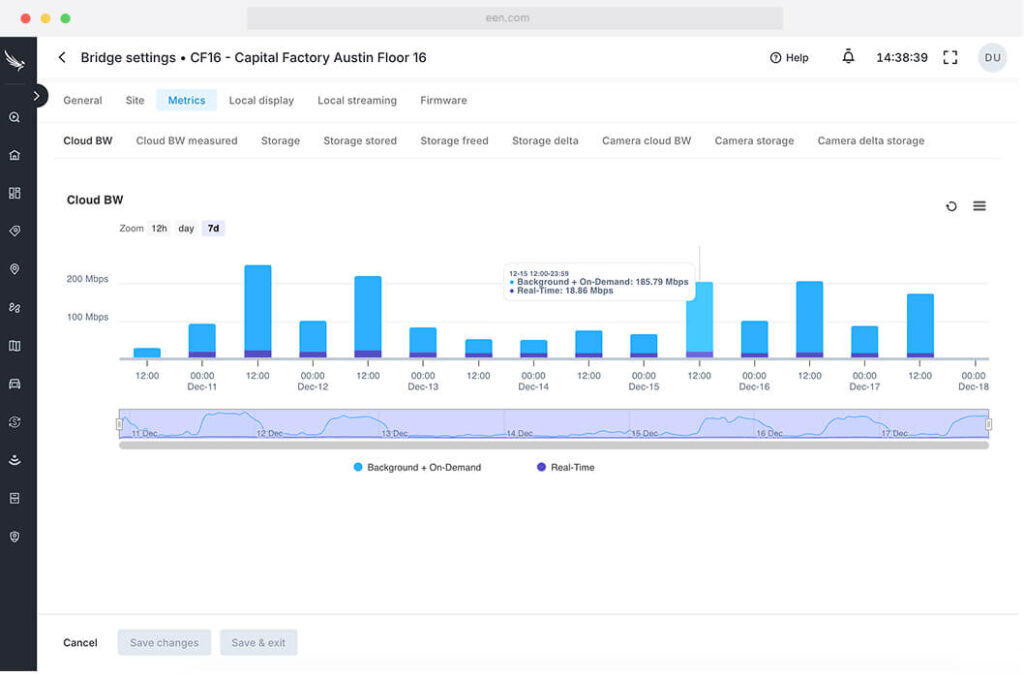1024x677 pixels.
Task: Click the right handle of the range navigator
Action: (x=988, y=424)
